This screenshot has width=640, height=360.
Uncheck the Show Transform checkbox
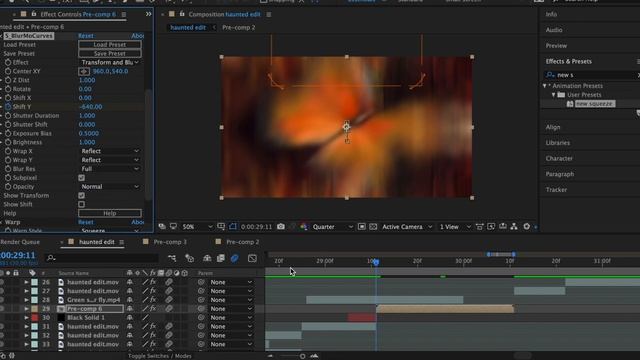[x=82, y=196]
